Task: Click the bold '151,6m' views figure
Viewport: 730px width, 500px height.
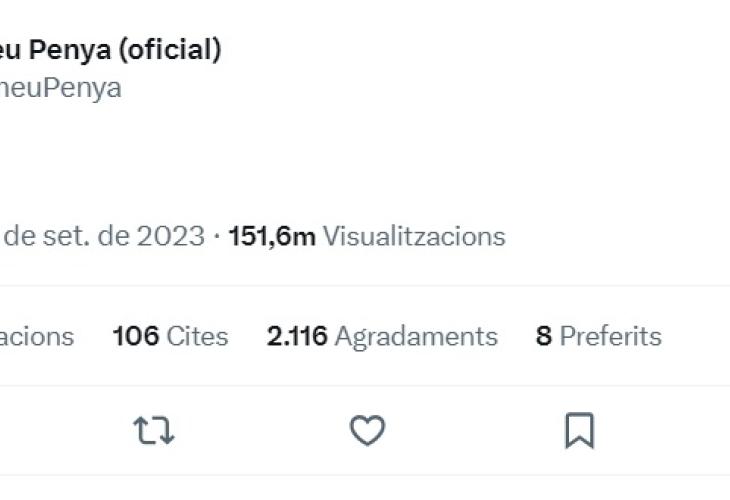Action: pyautogui.click(x=272, y=236)
